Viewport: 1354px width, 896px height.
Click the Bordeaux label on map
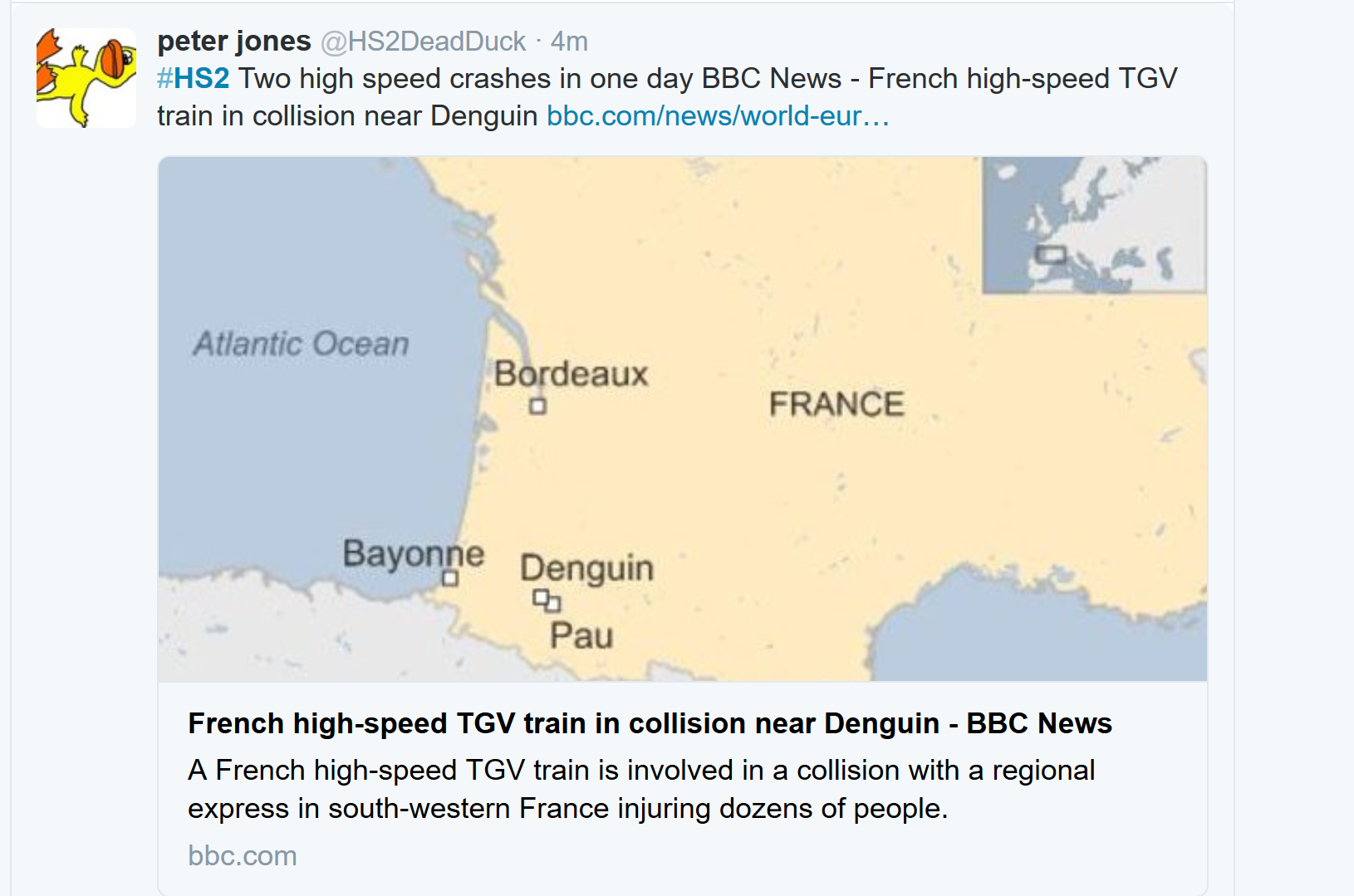(571, 374)
